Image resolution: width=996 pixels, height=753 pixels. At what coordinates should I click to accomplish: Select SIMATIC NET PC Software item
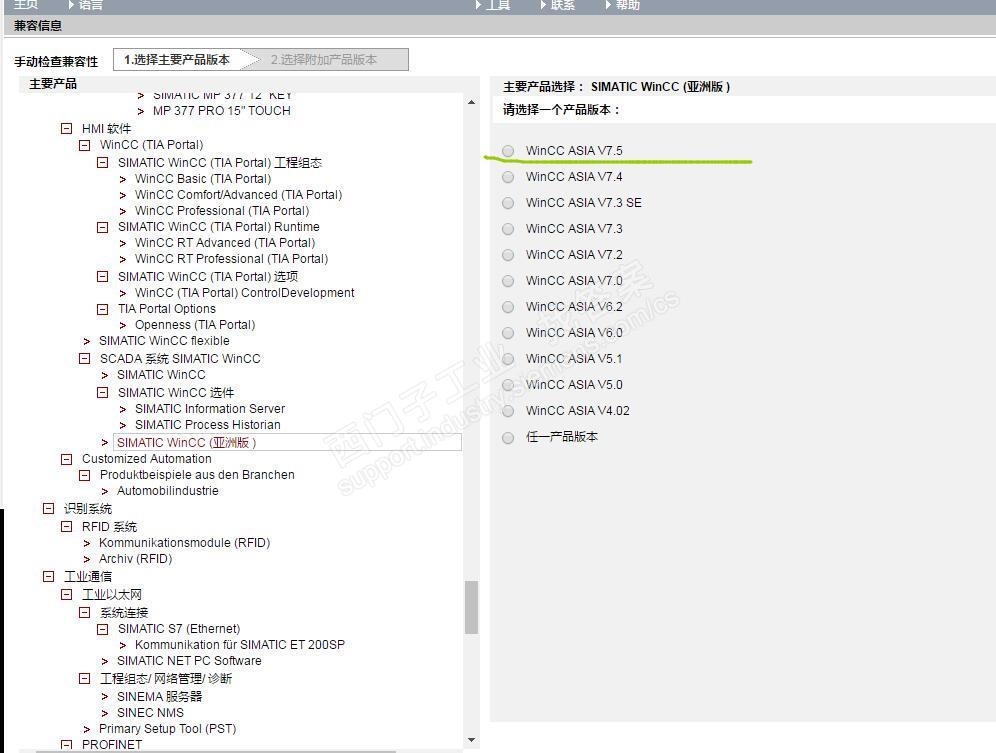pyautogui.click(x=189, y=661)
